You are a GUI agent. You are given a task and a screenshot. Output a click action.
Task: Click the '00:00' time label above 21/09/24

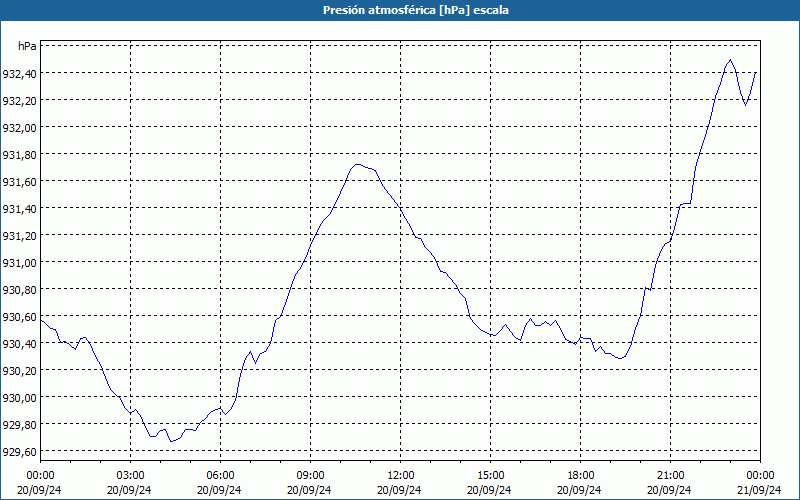click(x=760, y=476)
